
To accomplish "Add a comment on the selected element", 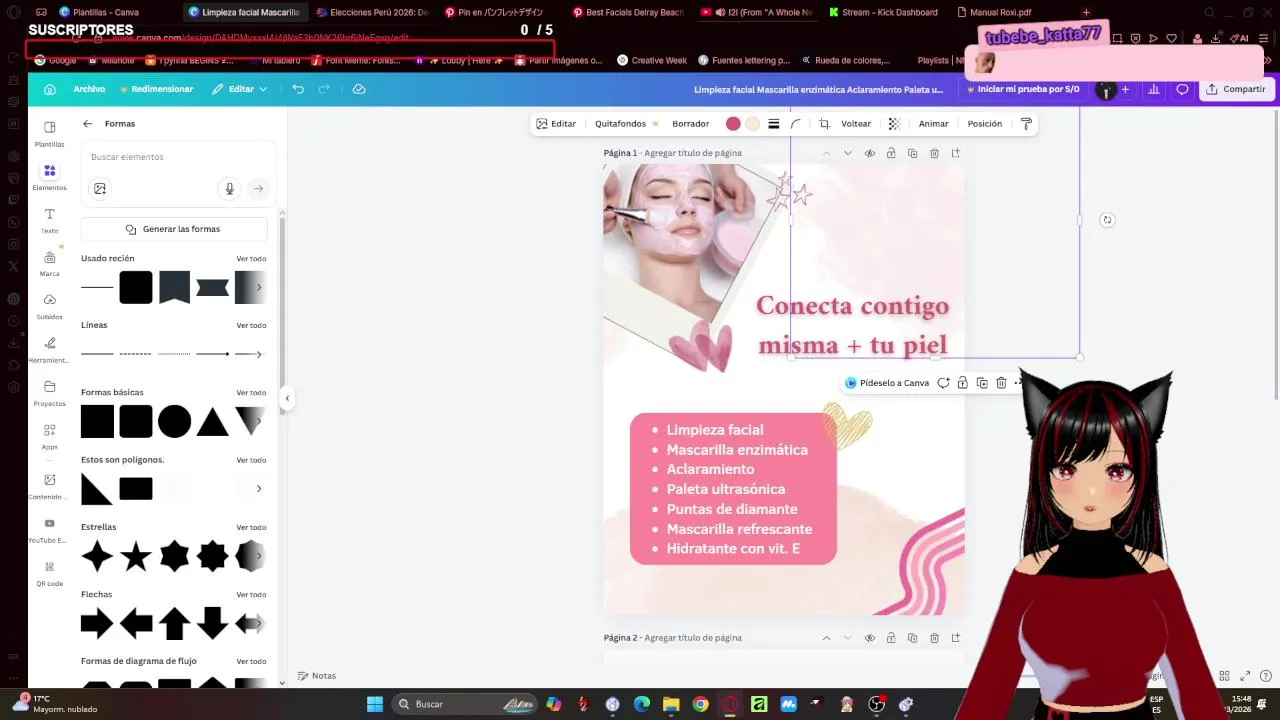I will point(943,383).
